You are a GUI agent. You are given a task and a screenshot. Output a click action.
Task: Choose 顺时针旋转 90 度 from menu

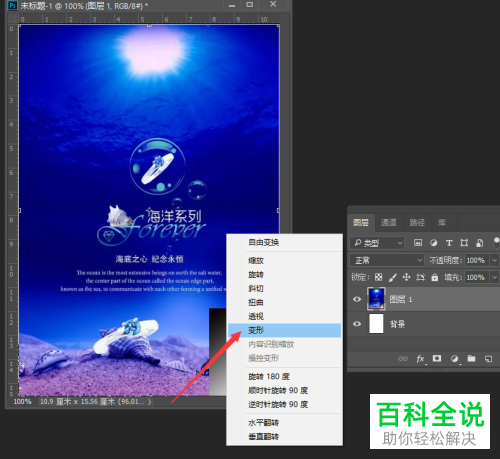[284, 390]
